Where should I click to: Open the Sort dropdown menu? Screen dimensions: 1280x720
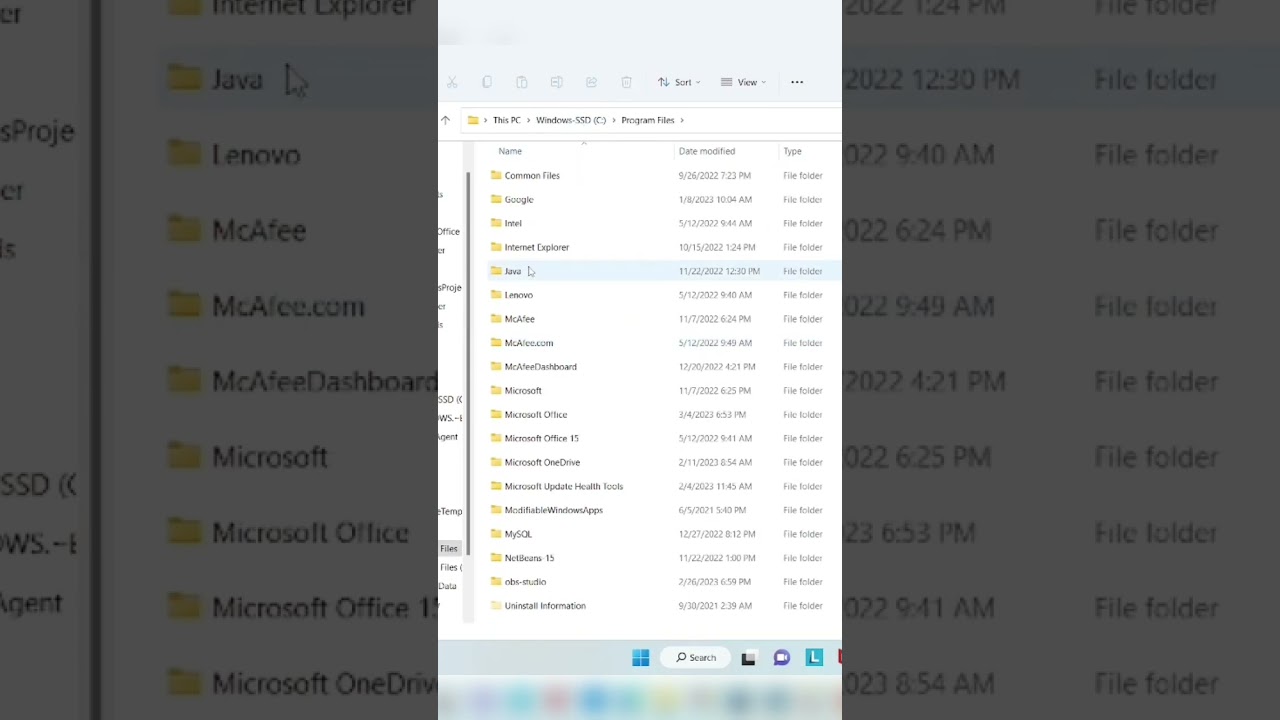[679, 82]
